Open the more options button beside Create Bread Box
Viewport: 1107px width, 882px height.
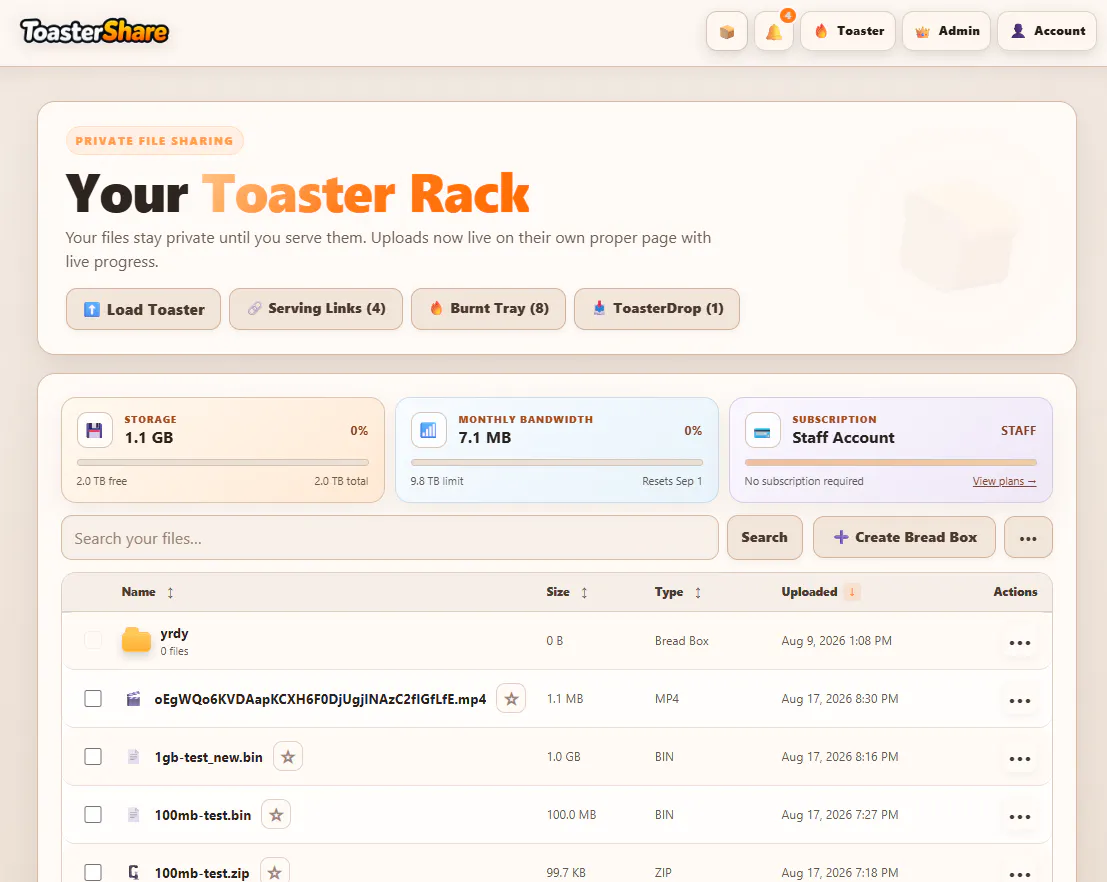(x=1028, y=537)
